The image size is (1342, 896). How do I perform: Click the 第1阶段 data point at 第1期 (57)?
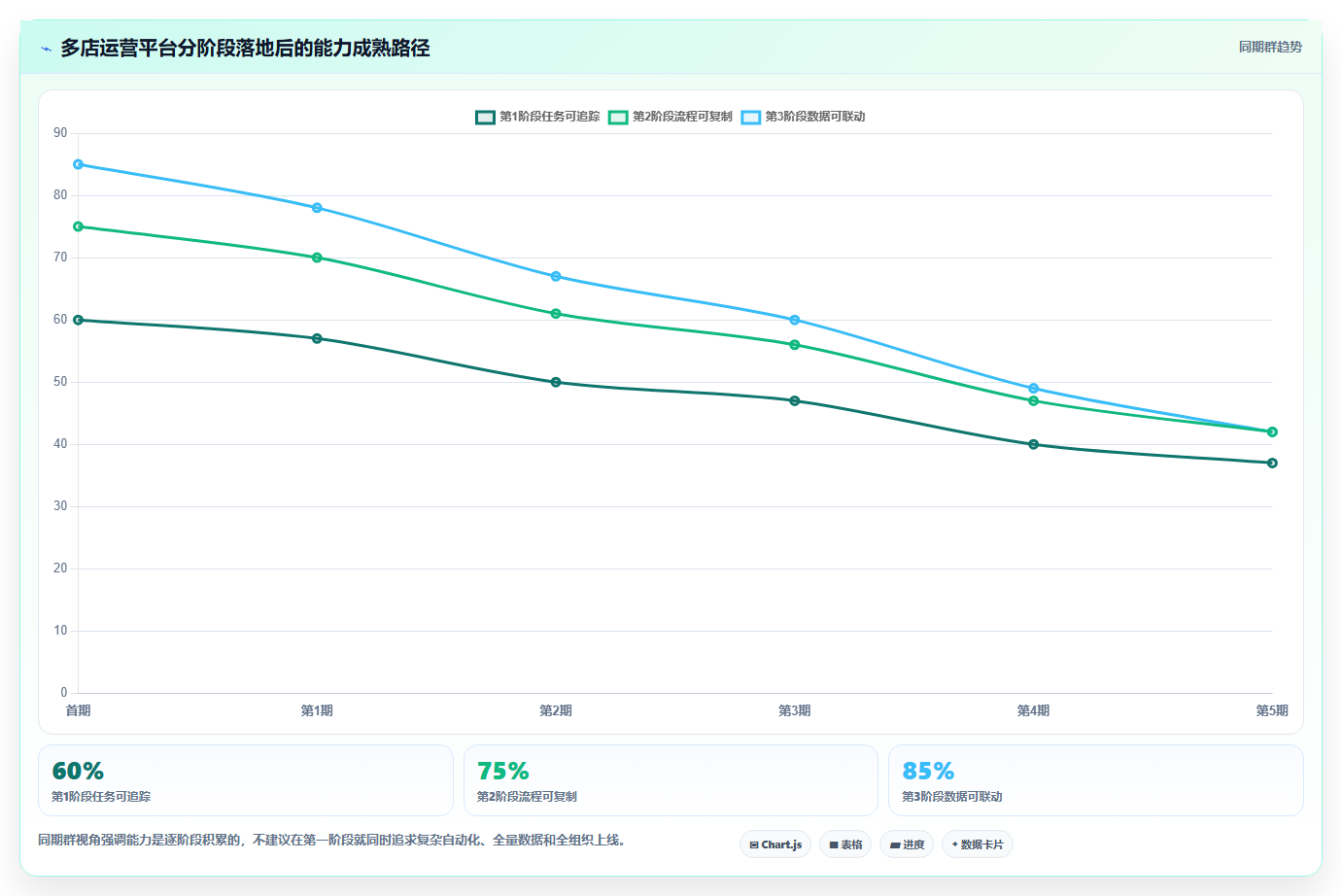(317, 338)
